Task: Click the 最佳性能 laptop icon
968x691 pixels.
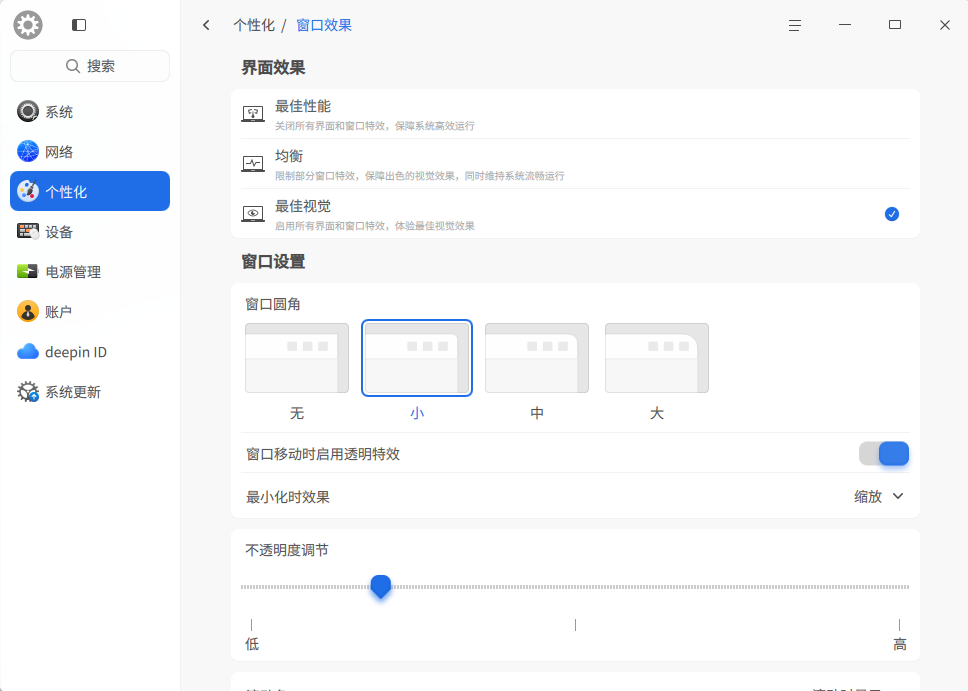Action: coord(253,114)
